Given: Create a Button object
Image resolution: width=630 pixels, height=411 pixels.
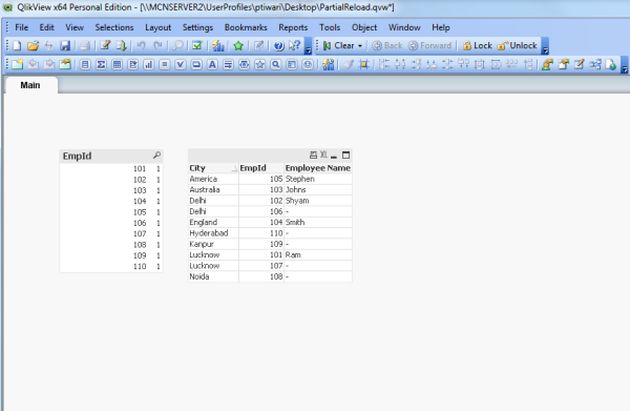Looking at the screenshot, I should (196, 64).
